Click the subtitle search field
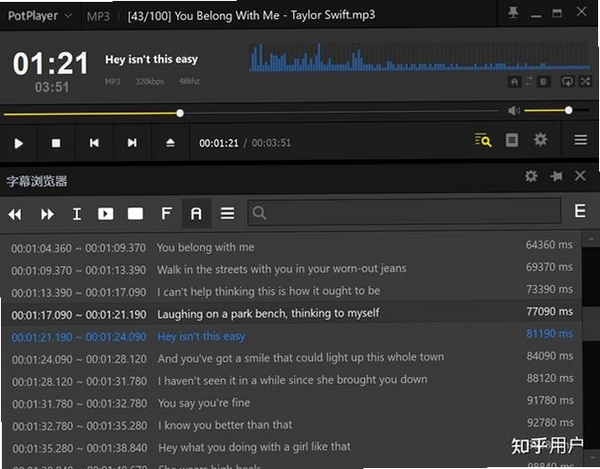Viewport: 600px width, 469px height. tap(404, 212)
